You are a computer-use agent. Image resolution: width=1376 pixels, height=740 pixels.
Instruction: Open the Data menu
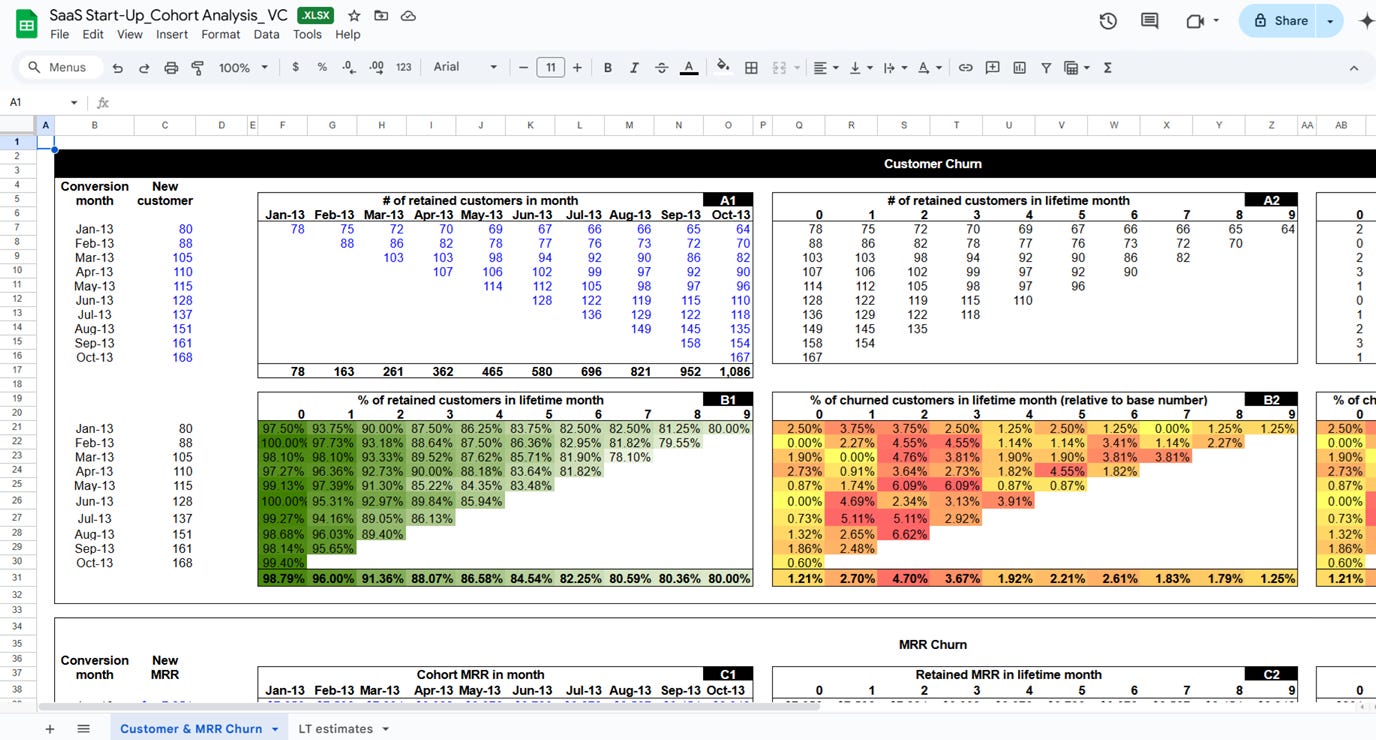(265, 33)
